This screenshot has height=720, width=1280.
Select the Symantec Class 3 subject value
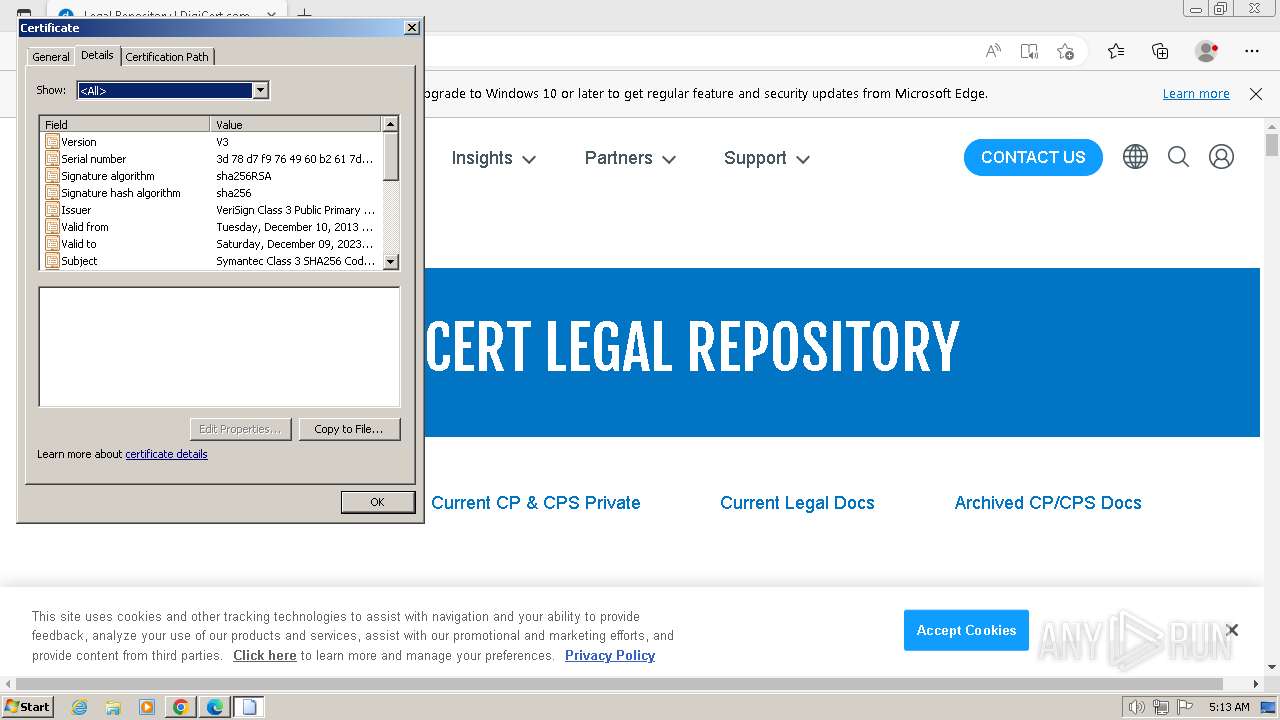[x=296, y=261]
